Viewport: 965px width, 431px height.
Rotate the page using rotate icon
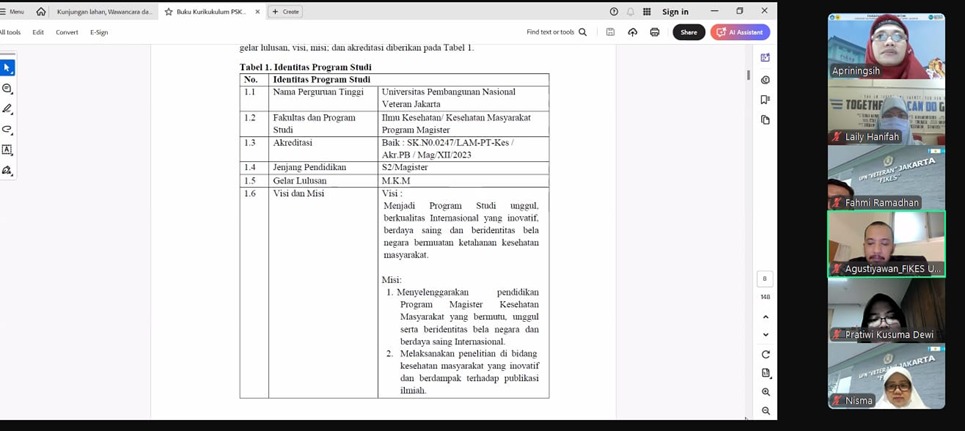click(x=765, y=354)
